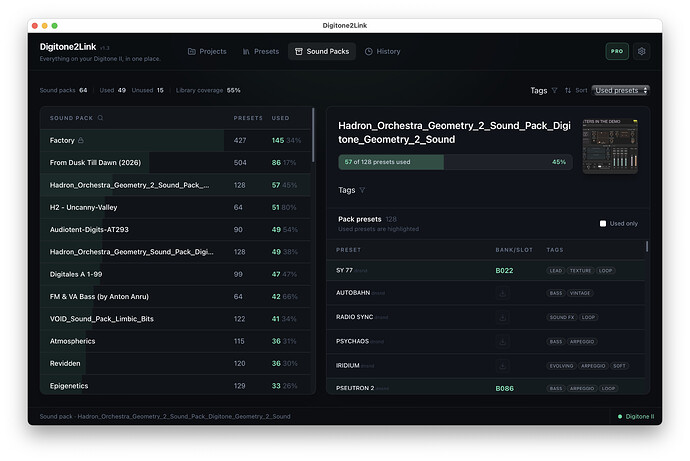Click the ARPEGGIO tag on PSYCHAOS
Screen dimensions: 690x461
coord(582,341)
